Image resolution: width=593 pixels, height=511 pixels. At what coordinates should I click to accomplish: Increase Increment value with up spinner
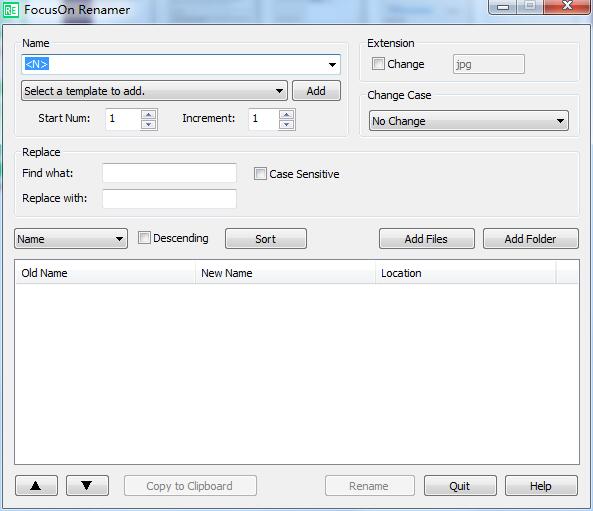pyautogui.click(x=286, y=114)
